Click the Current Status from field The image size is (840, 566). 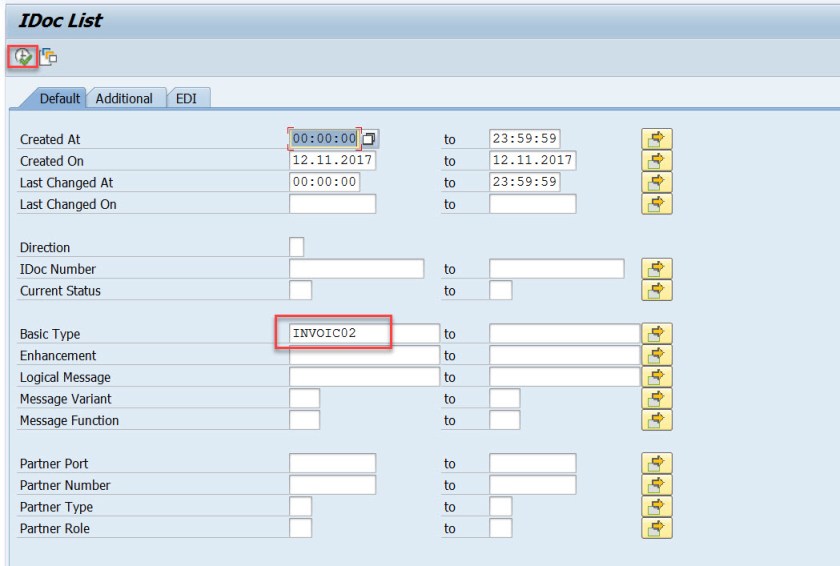(x=301, y=290)
